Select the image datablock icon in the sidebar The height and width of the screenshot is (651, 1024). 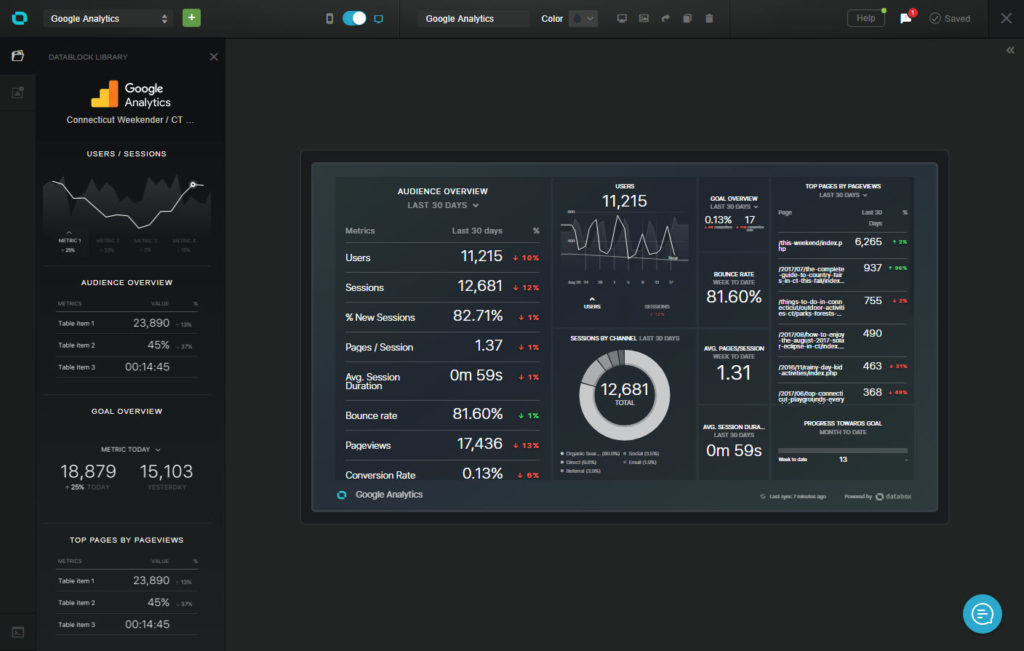click(x=15, y=92)
